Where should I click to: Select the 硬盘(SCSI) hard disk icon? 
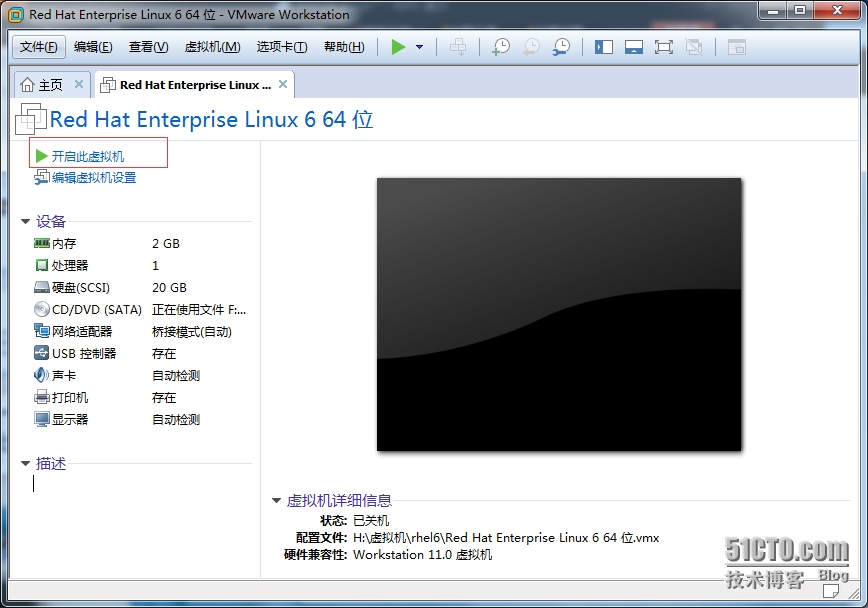(42, 287)
